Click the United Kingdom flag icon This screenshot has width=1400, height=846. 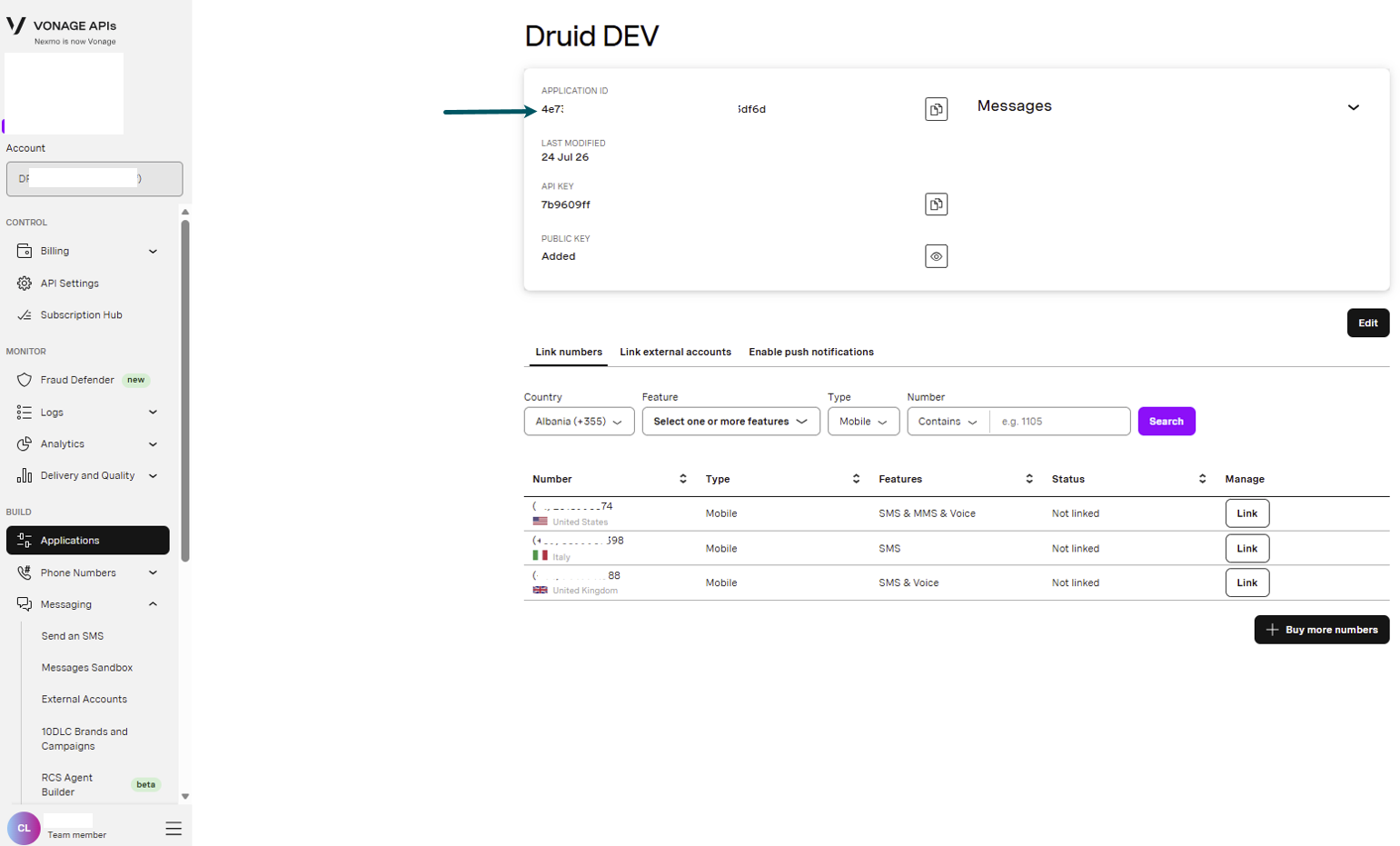click(x=541, y=590)
